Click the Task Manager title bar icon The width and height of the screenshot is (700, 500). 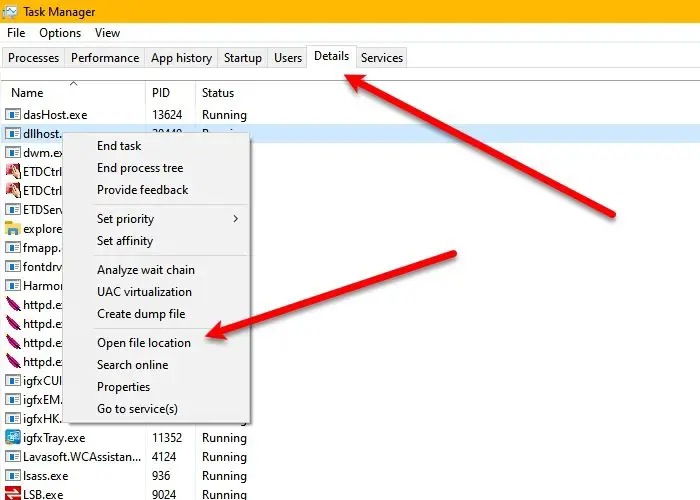tap(9, 12)
